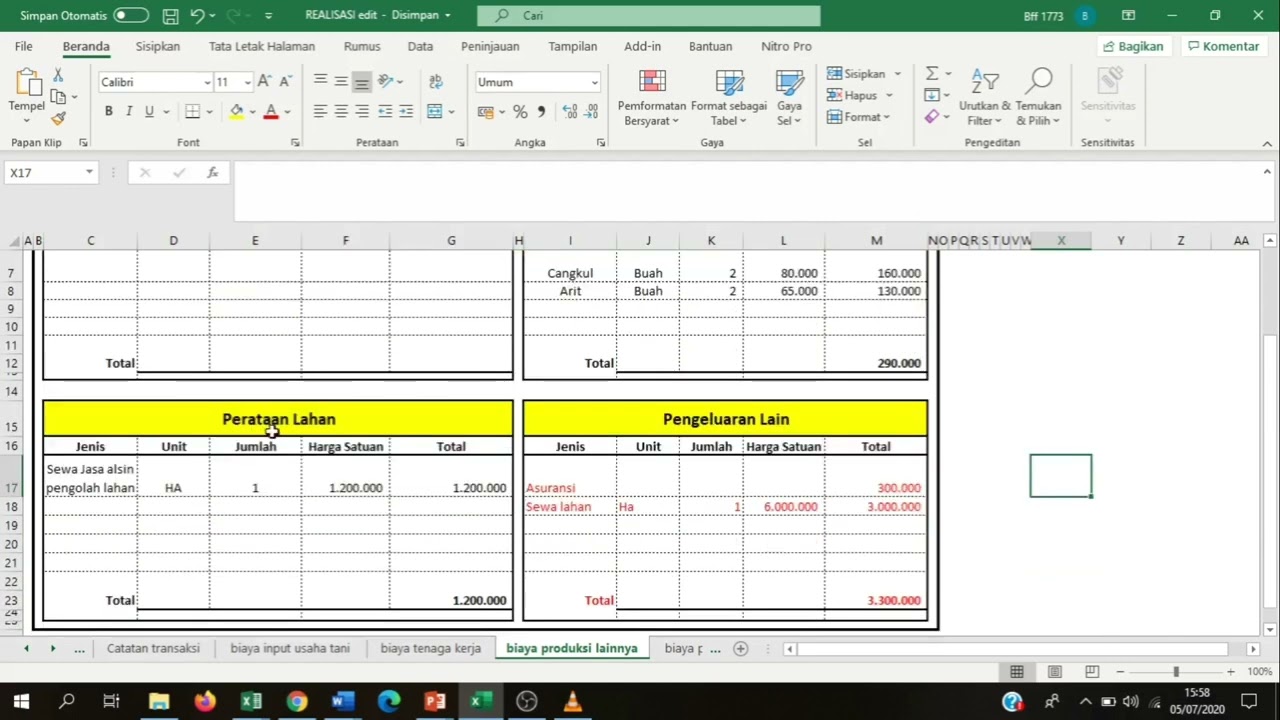Click the Accounting number format icon

point(486,112)
